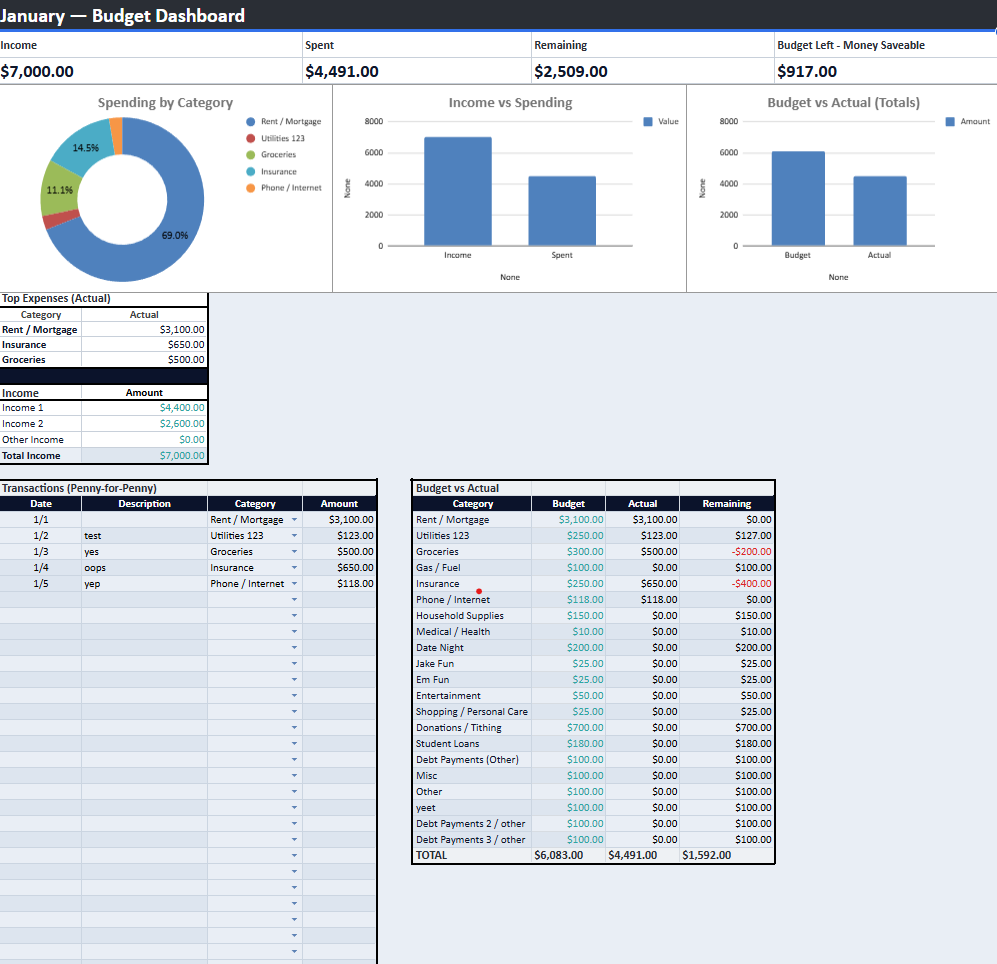The width and height of the screenshot is (997, 964).
Task: Click the Em Fun category cell
Action: (472, 679)
